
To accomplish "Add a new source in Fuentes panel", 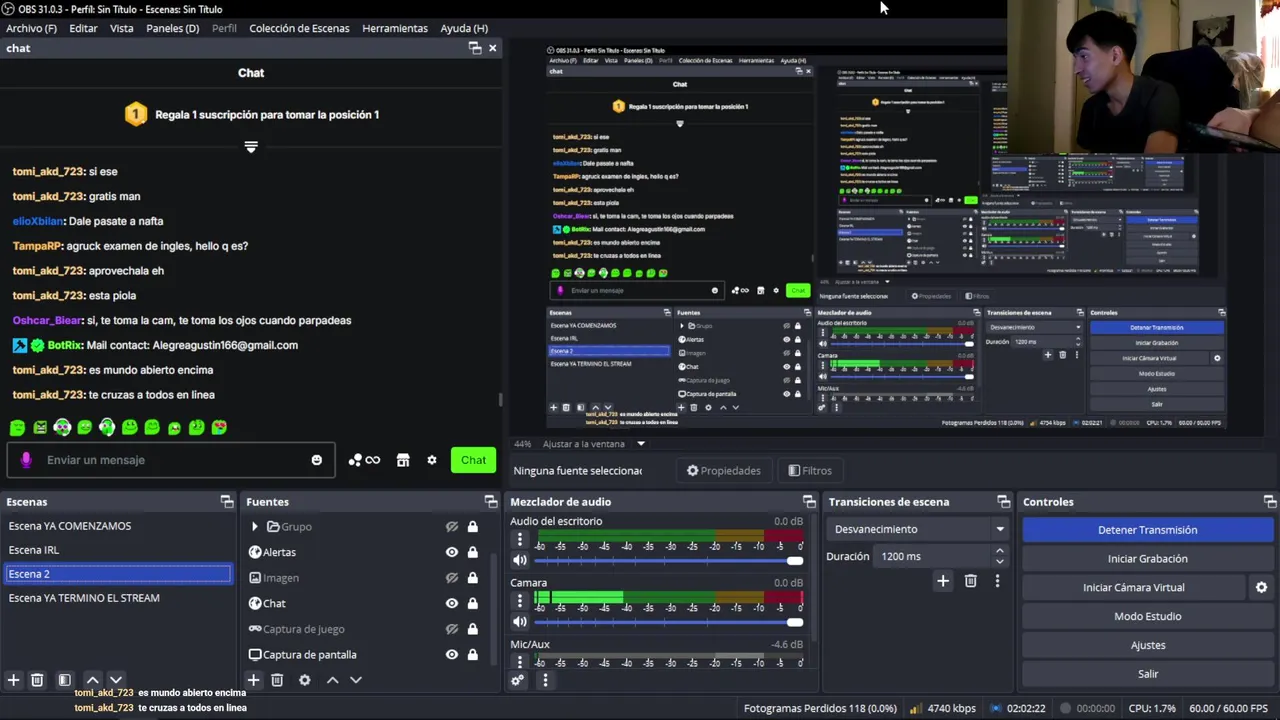I will [254, 680].
